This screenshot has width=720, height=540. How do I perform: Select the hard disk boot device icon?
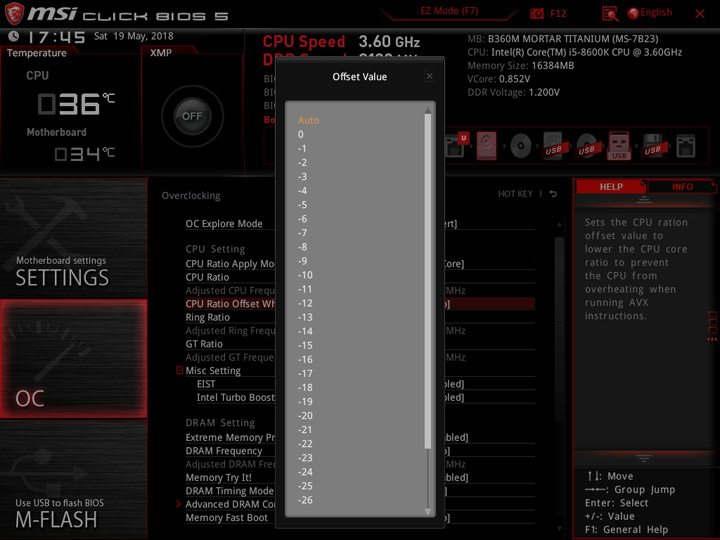point(486,146)
